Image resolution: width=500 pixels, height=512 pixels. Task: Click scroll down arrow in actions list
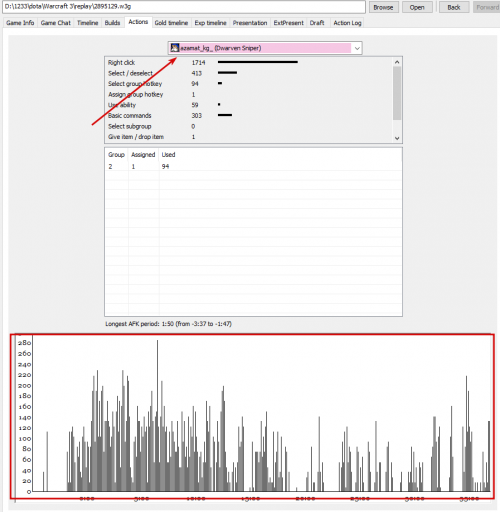pos(397,138)
